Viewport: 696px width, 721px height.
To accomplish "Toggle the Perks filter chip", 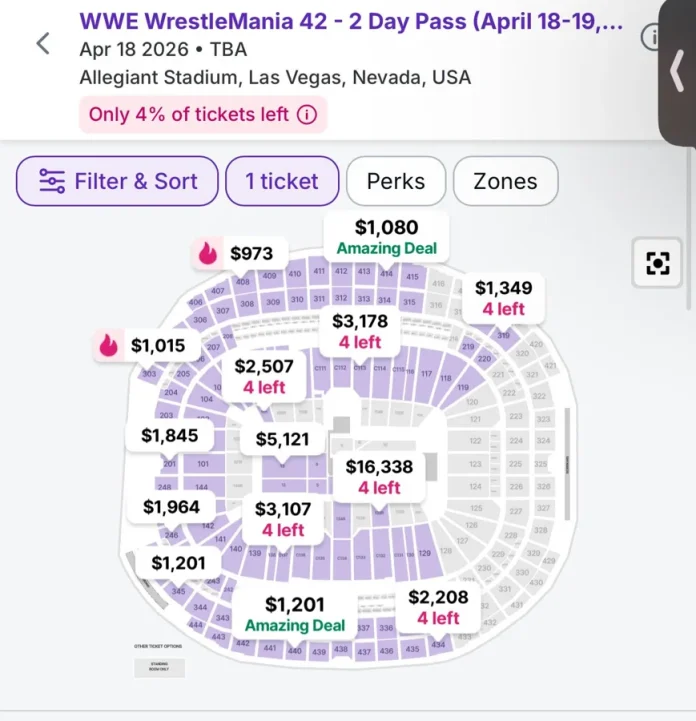I will point(396,181).
